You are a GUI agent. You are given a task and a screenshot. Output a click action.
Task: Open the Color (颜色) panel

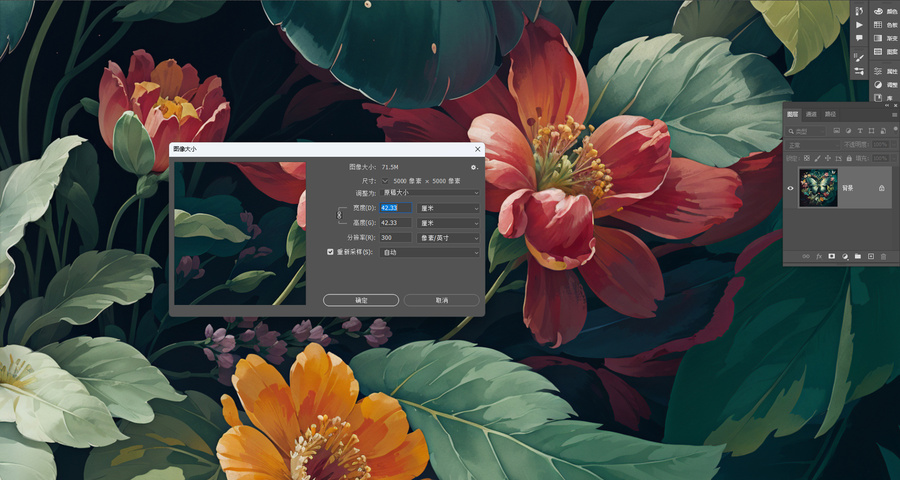tap(886, 11)
